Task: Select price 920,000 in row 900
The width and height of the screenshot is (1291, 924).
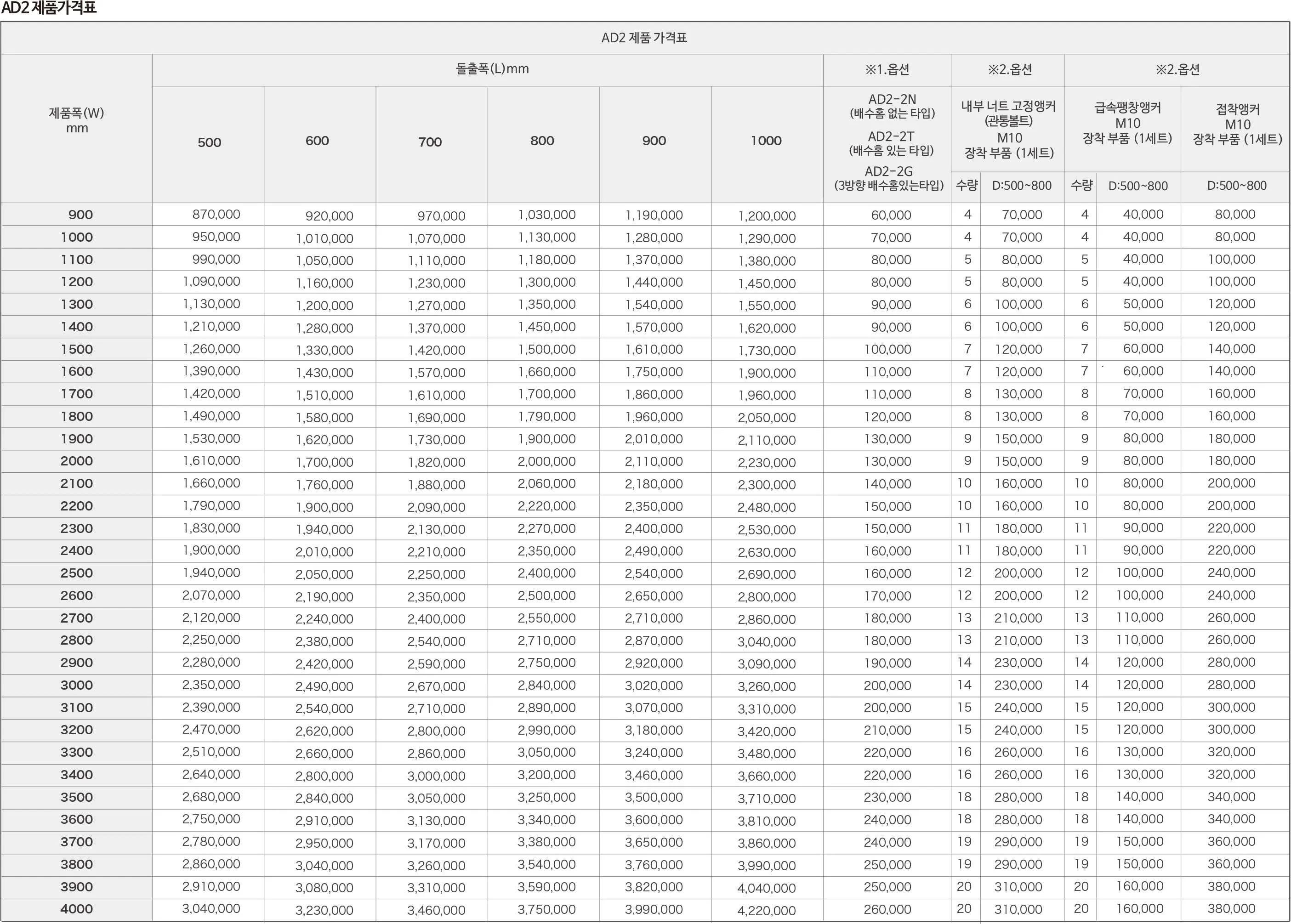Action: 329,216
